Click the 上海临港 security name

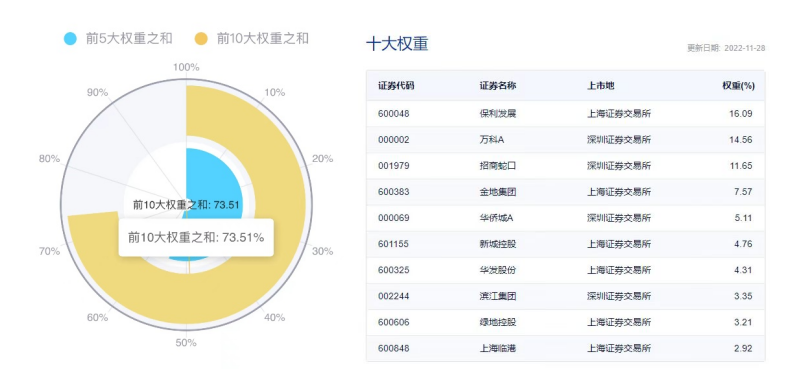(497, 349)
